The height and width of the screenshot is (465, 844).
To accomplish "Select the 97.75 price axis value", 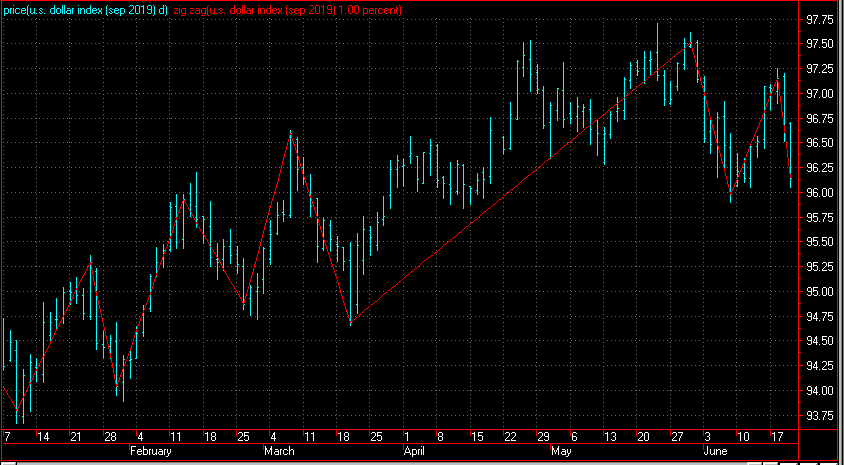I will (x=820, y=20).
